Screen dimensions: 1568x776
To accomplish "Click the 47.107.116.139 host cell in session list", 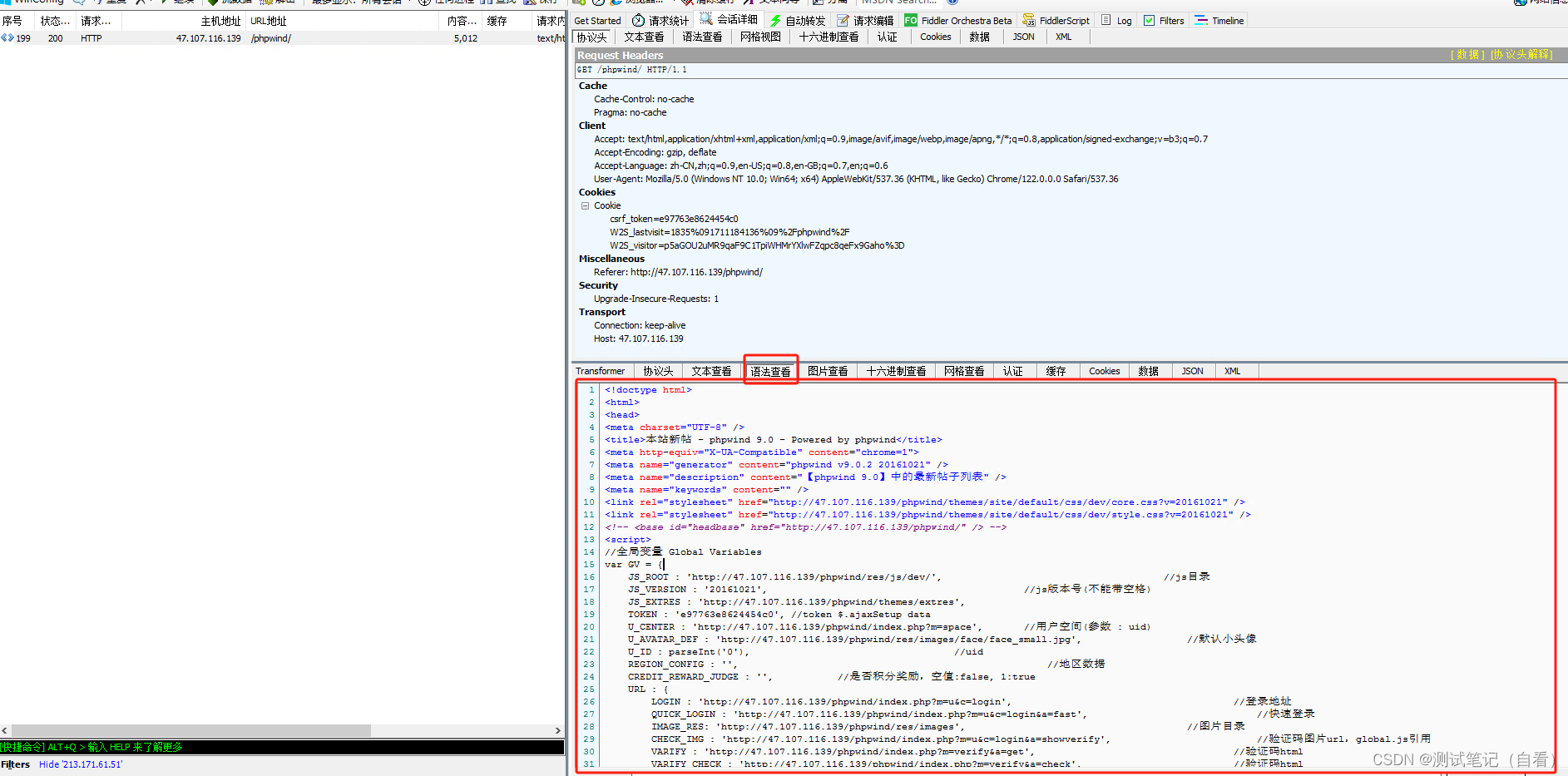I will (208, 38).
